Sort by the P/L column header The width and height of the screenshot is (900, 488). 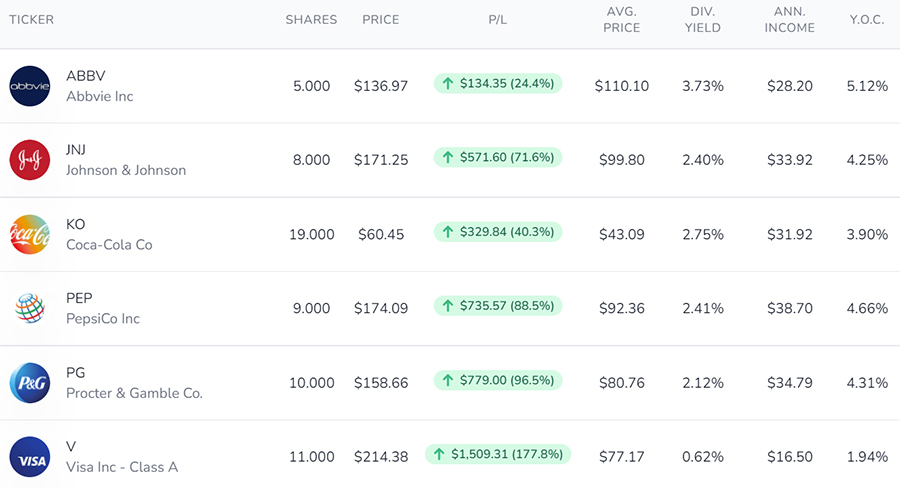[x=498, y=20]
